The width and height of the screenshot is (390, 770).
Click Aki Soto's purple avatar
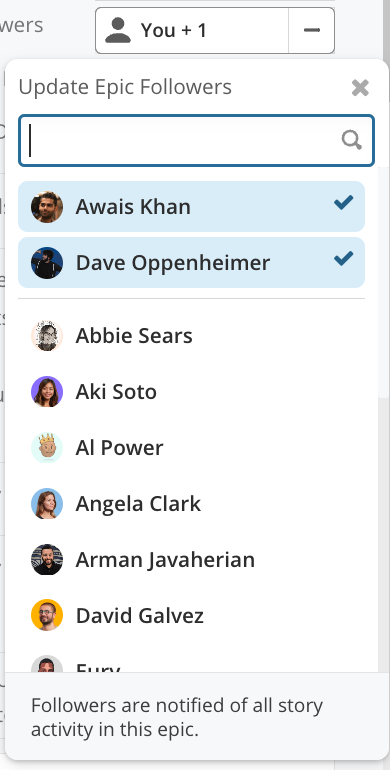47,392
